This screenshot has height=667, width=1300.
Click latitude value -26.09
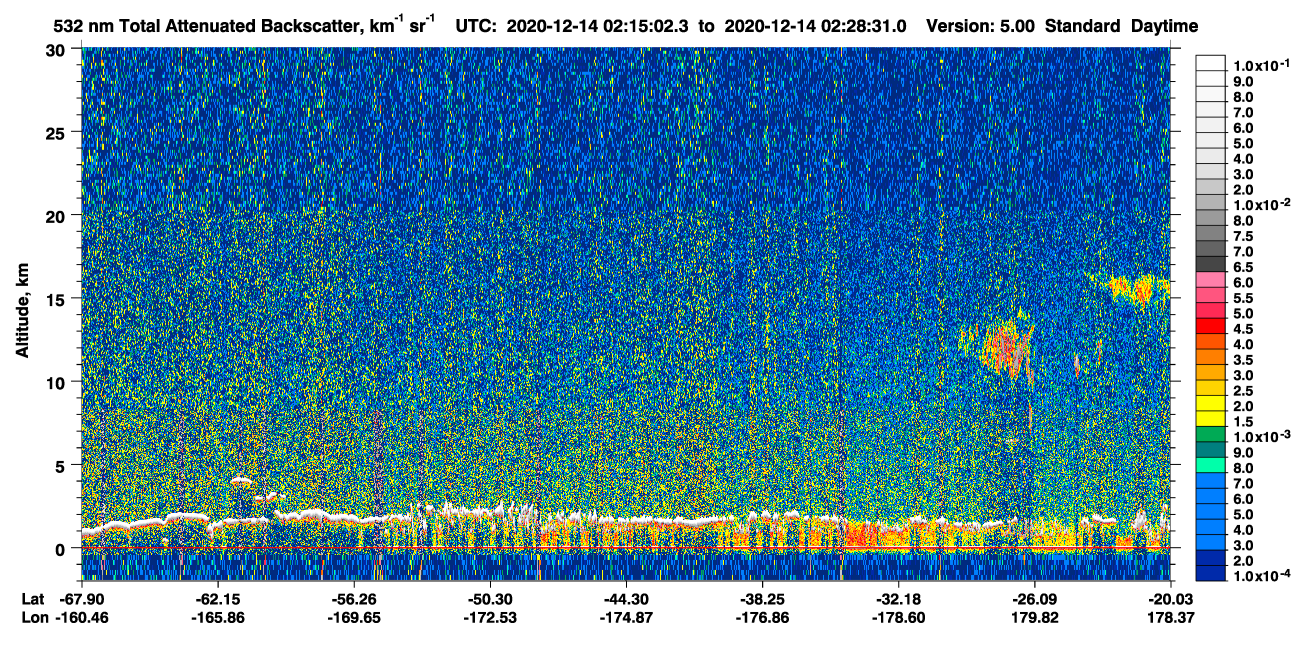tap(1034, 599)
